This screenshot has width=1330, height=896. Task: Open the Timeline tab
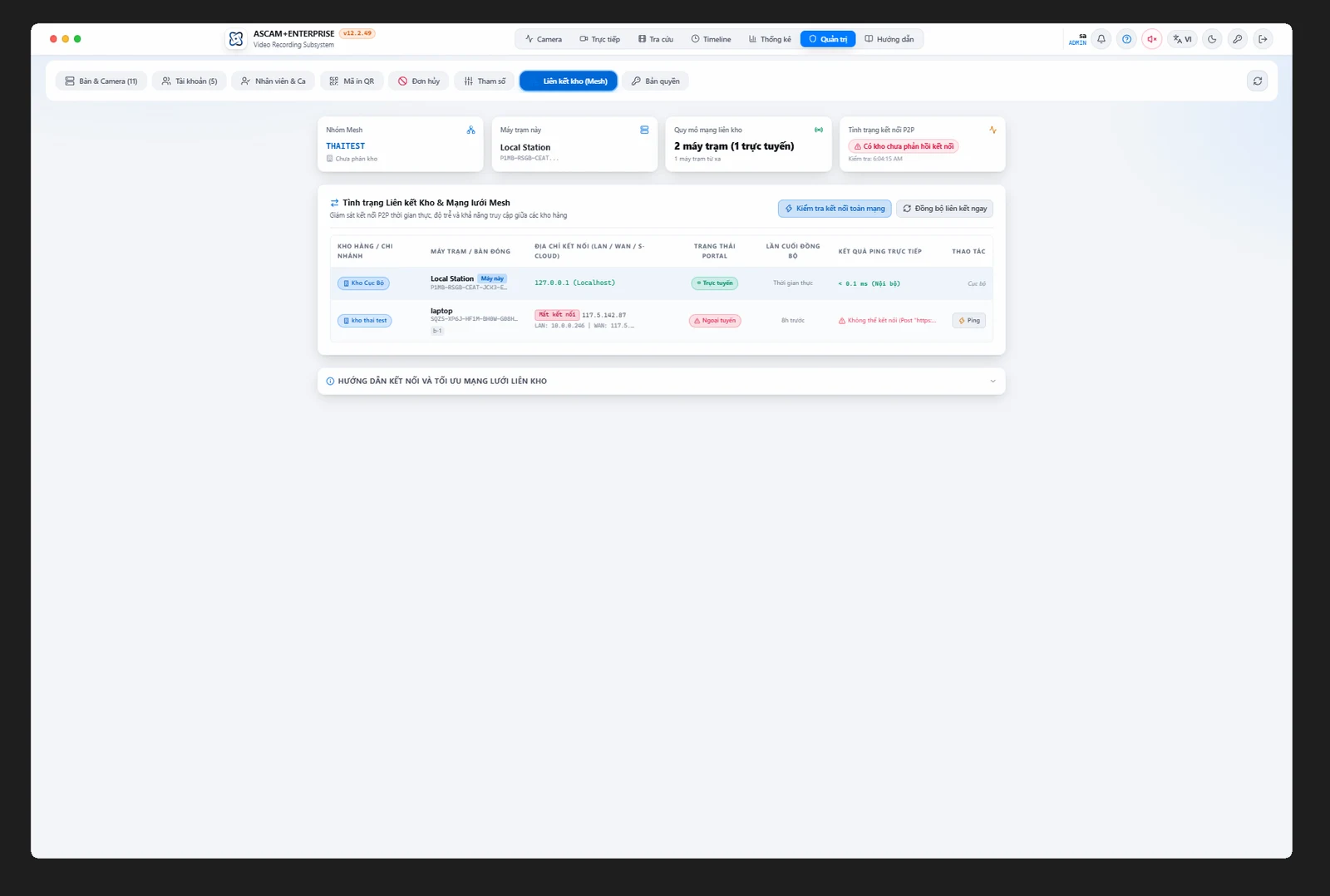tap(712, 39)
